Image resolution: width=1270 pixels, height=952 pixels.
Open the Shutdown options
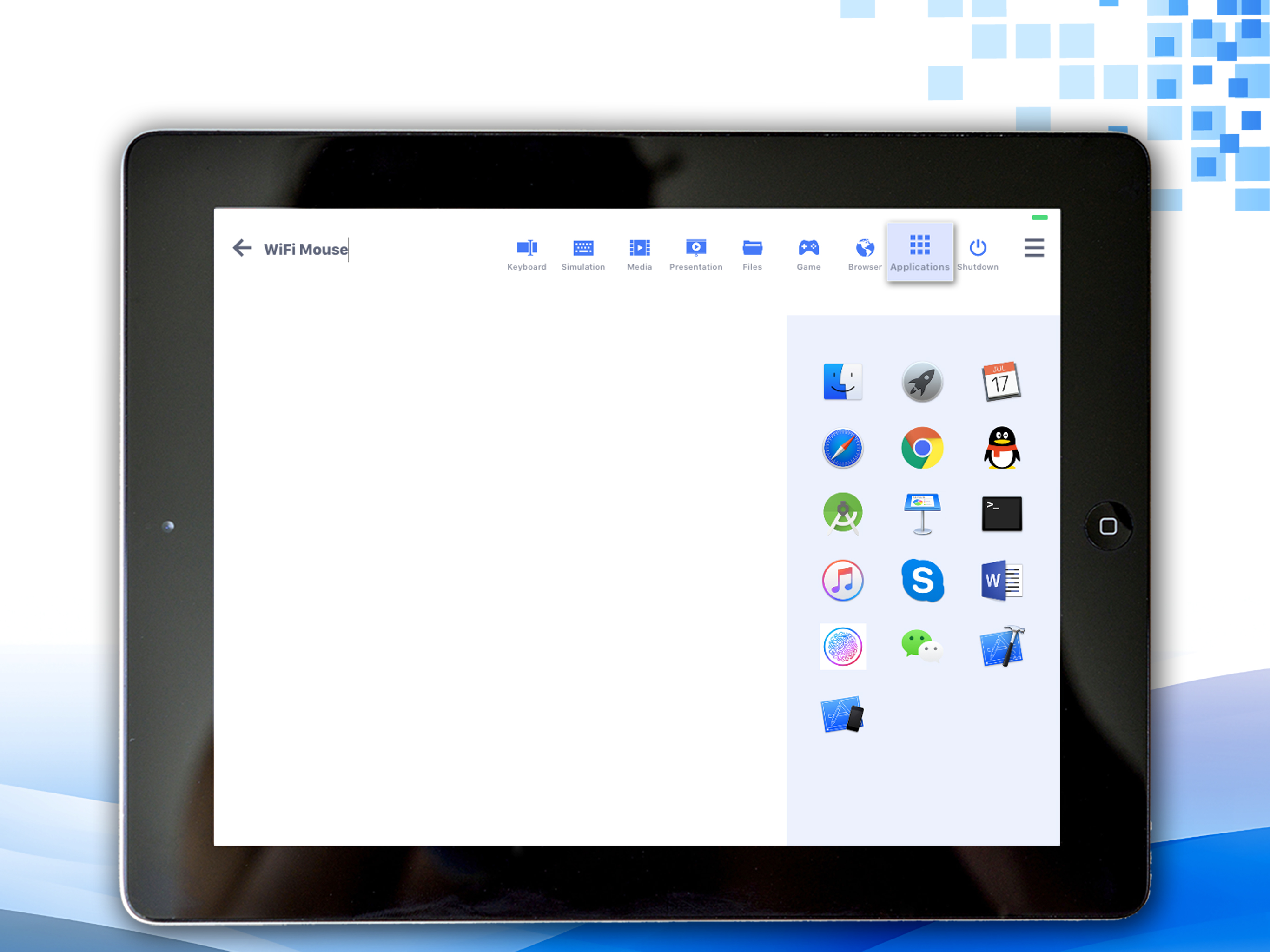[x=977, y=255]
